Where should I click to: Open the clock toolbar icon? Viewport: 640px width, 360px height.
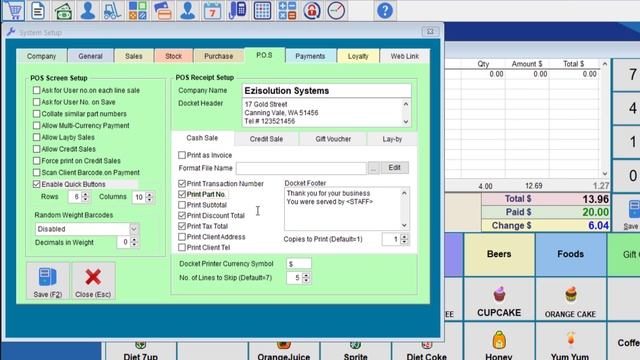pos(336,11)
